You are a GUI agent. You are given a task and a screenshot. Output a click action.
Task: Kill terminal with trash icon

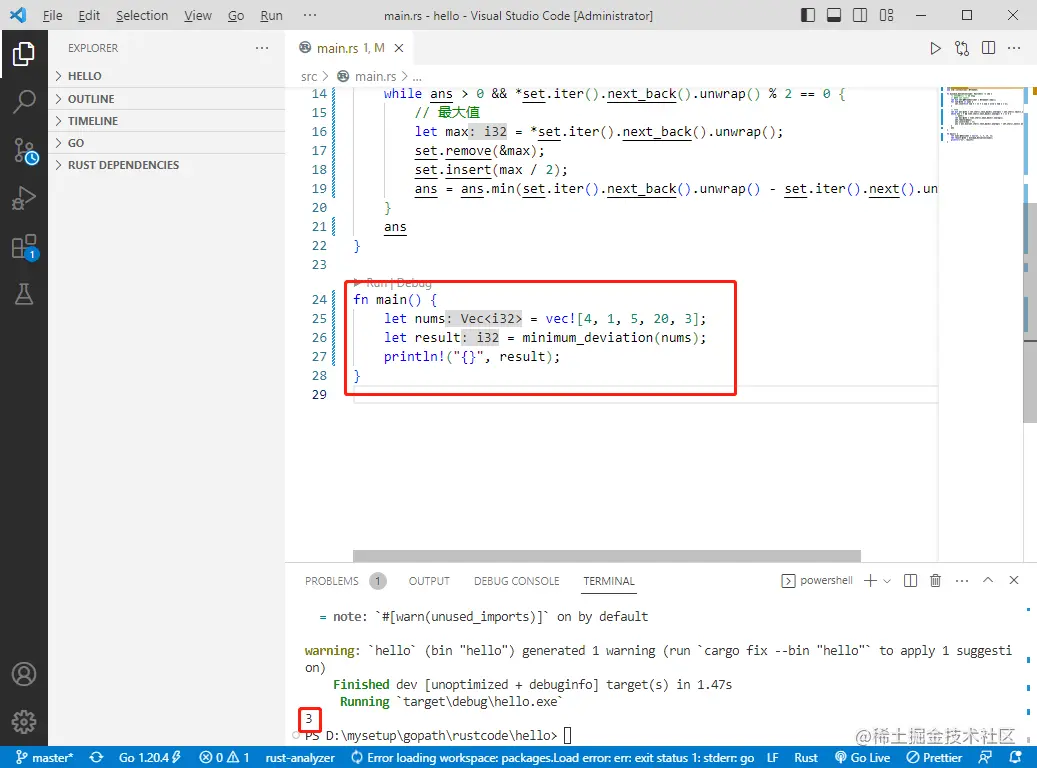pyautogui.click(x=935, y=581)
